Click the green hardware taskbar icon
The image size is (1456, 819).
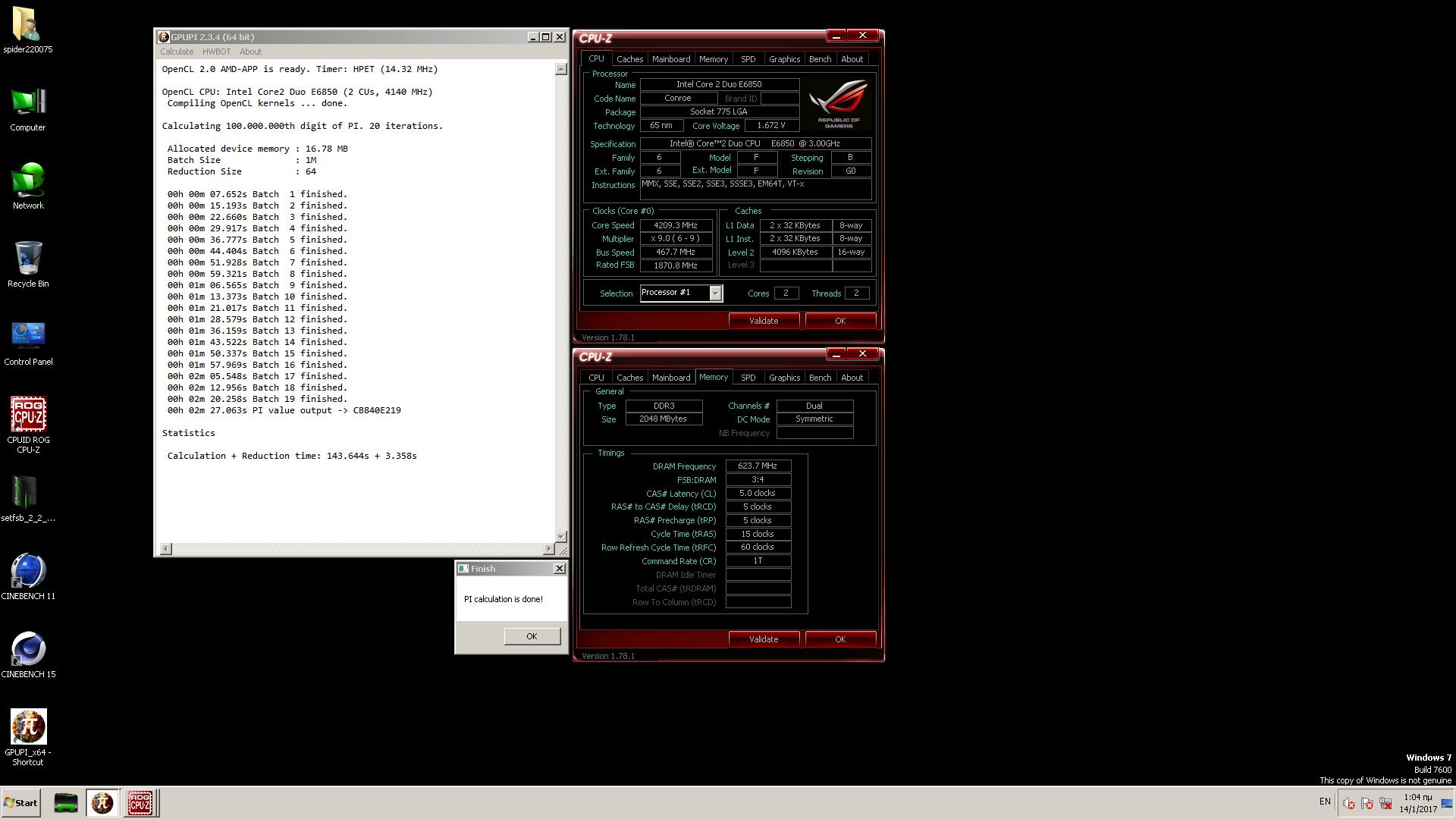pos(66,802)
